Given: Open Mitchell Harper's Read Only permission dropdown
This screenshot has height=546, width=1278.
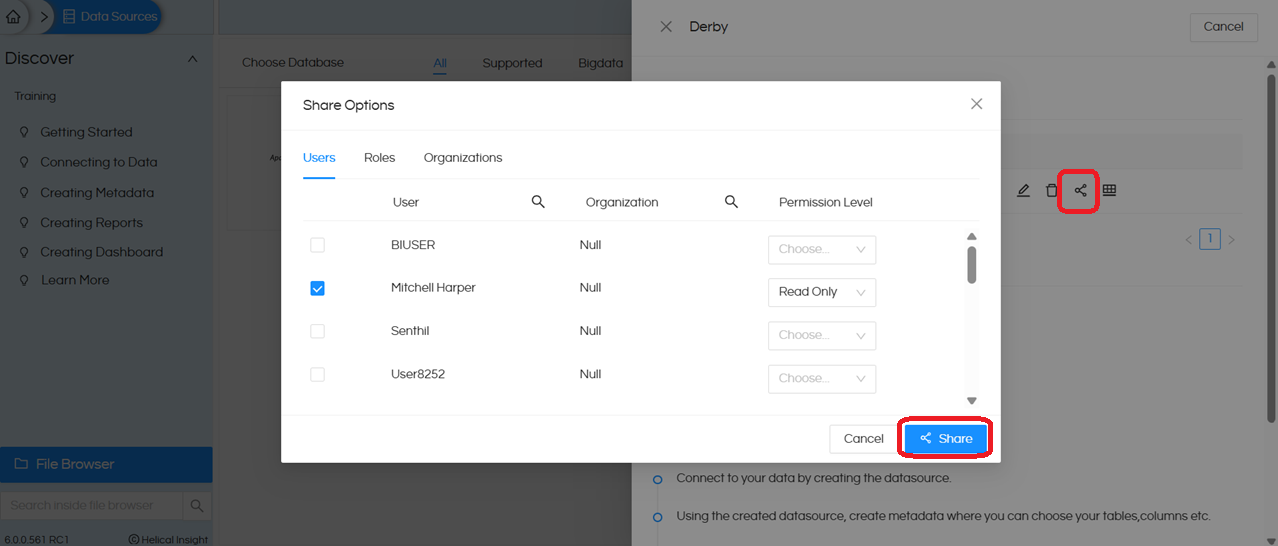Looking at the screenshot, I should click(x=821, y=292).
